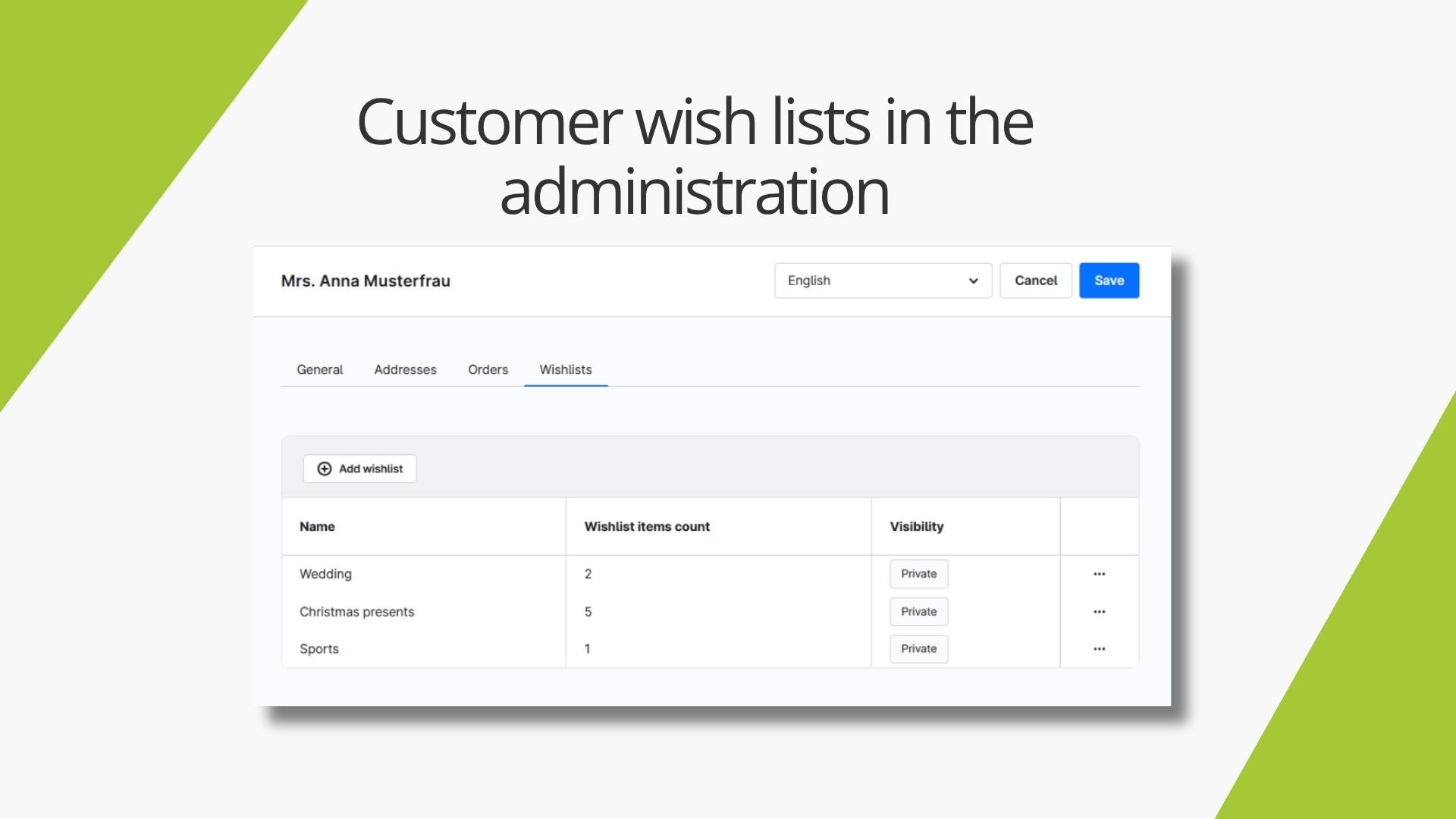The image size is (1456, 819).
Task: Click the Add wishlist button
Action: pyautogui.click(x=360, y=469)
